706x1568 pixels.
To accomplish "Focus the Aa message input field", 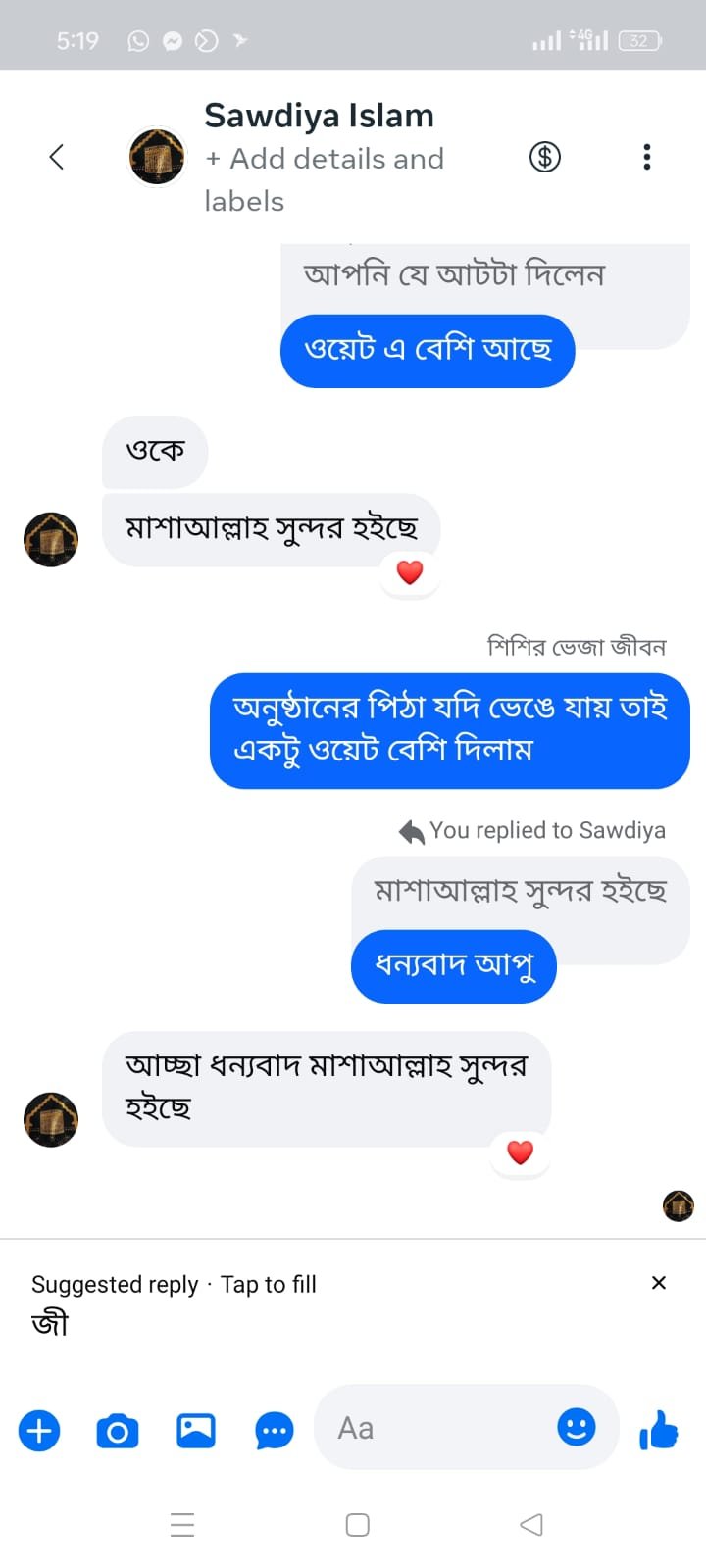I will (x=441, y=1428).
